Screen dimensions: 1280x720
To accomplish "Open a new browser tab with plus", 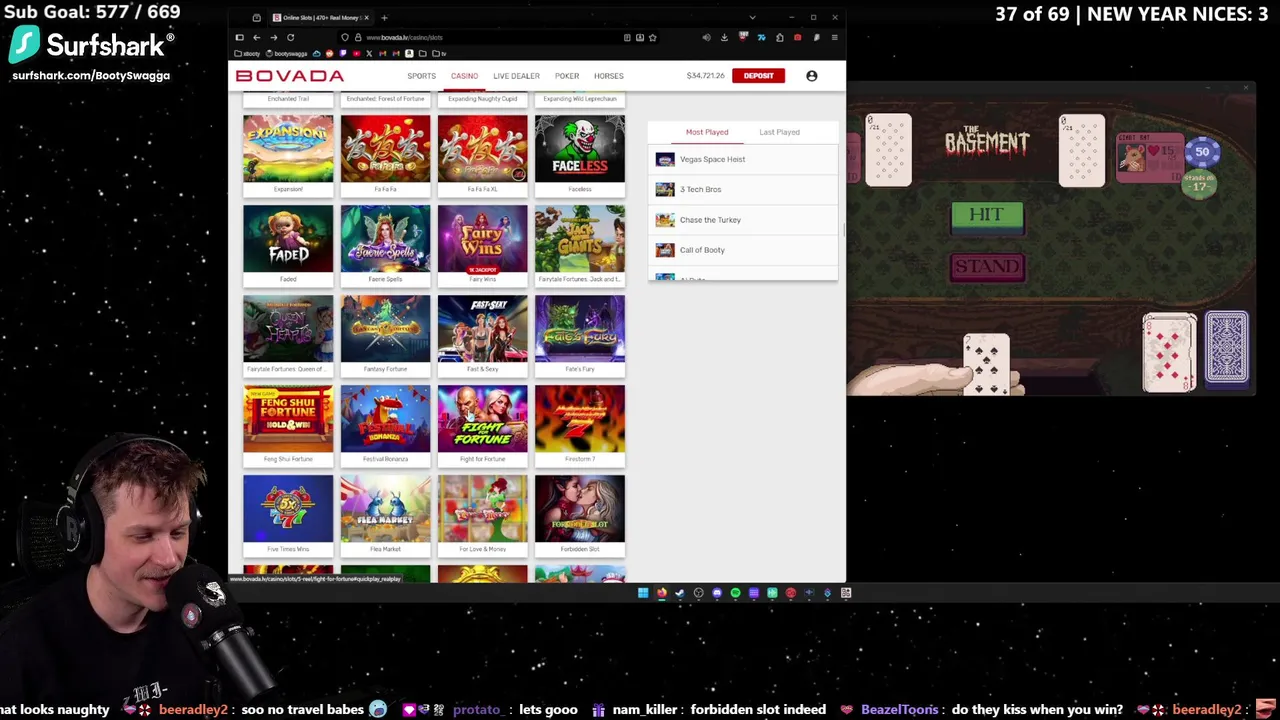I will 384,17.
